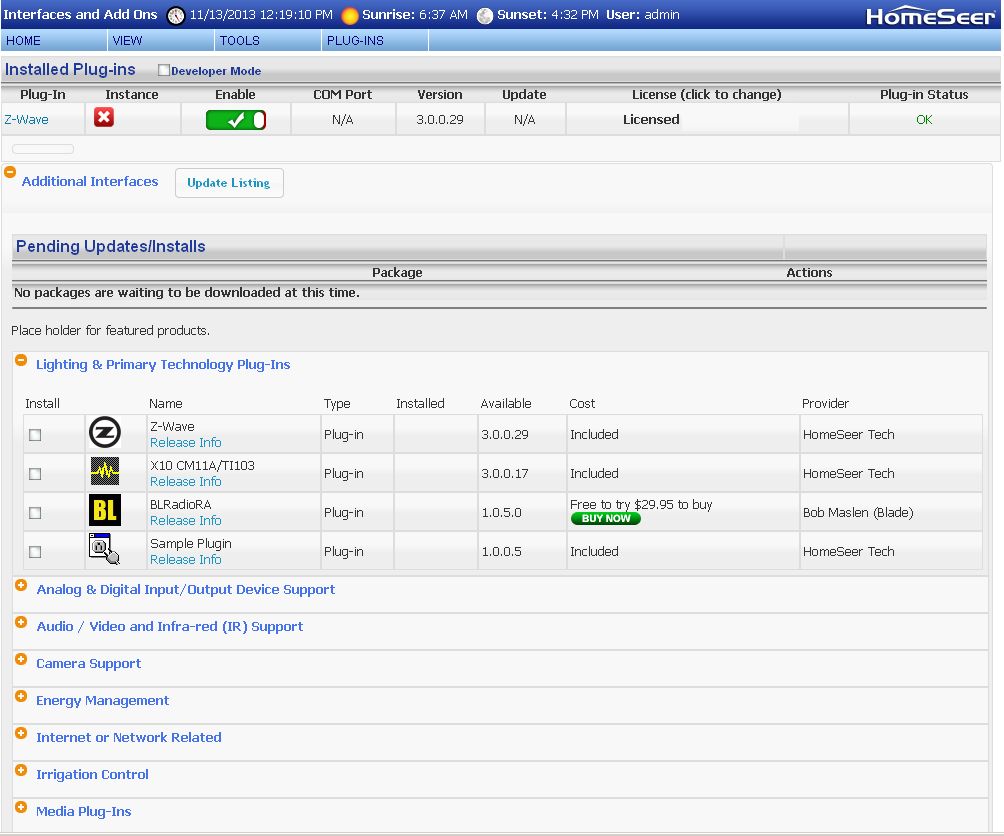Viewport: 1004px width, 836px height.
Task: Open Release Info for X10 CM11A/TI103
Action: coord(186,481)
